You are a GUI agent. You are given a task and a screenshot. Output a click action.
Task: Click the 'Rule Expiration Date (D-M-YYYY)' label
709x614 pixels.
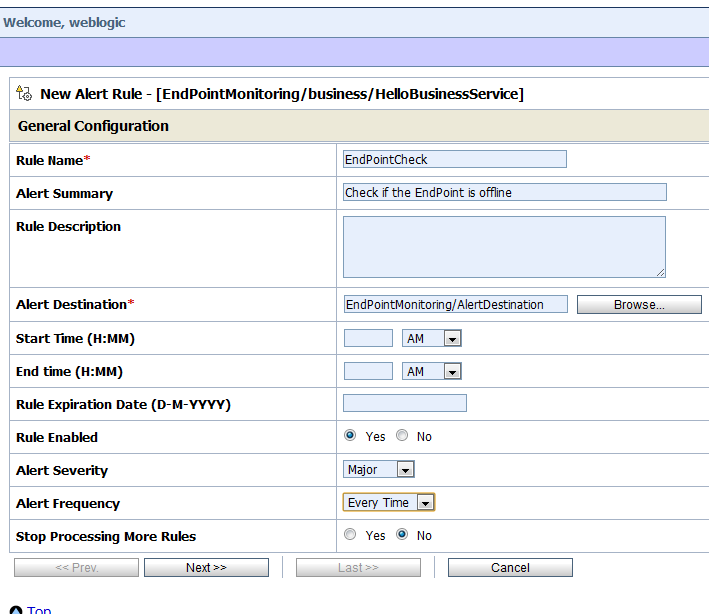pos(123,405)
